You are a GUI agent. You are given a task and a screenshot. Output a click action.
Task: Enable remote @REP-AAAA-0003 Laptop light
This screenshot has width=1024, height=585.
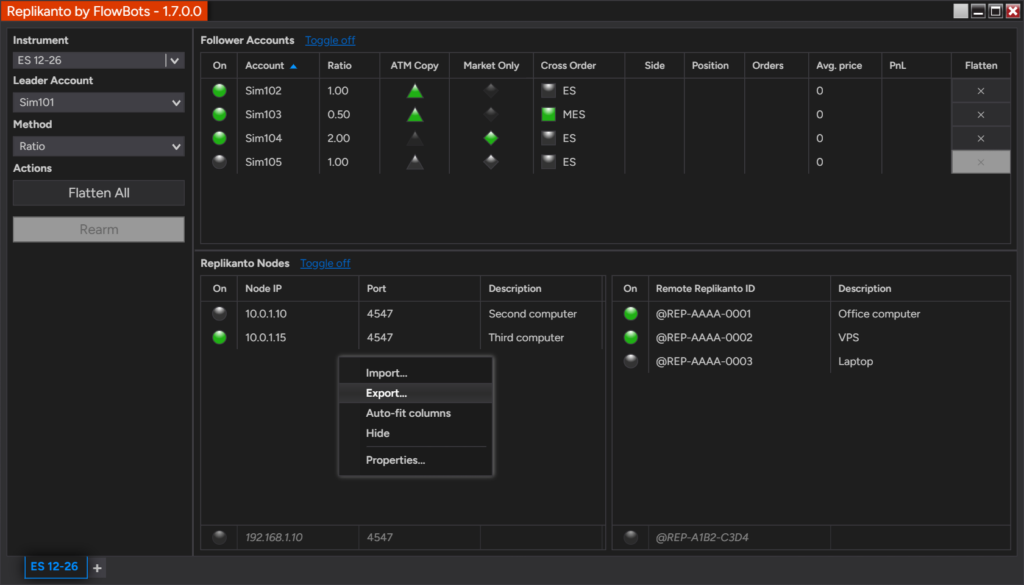631,361
